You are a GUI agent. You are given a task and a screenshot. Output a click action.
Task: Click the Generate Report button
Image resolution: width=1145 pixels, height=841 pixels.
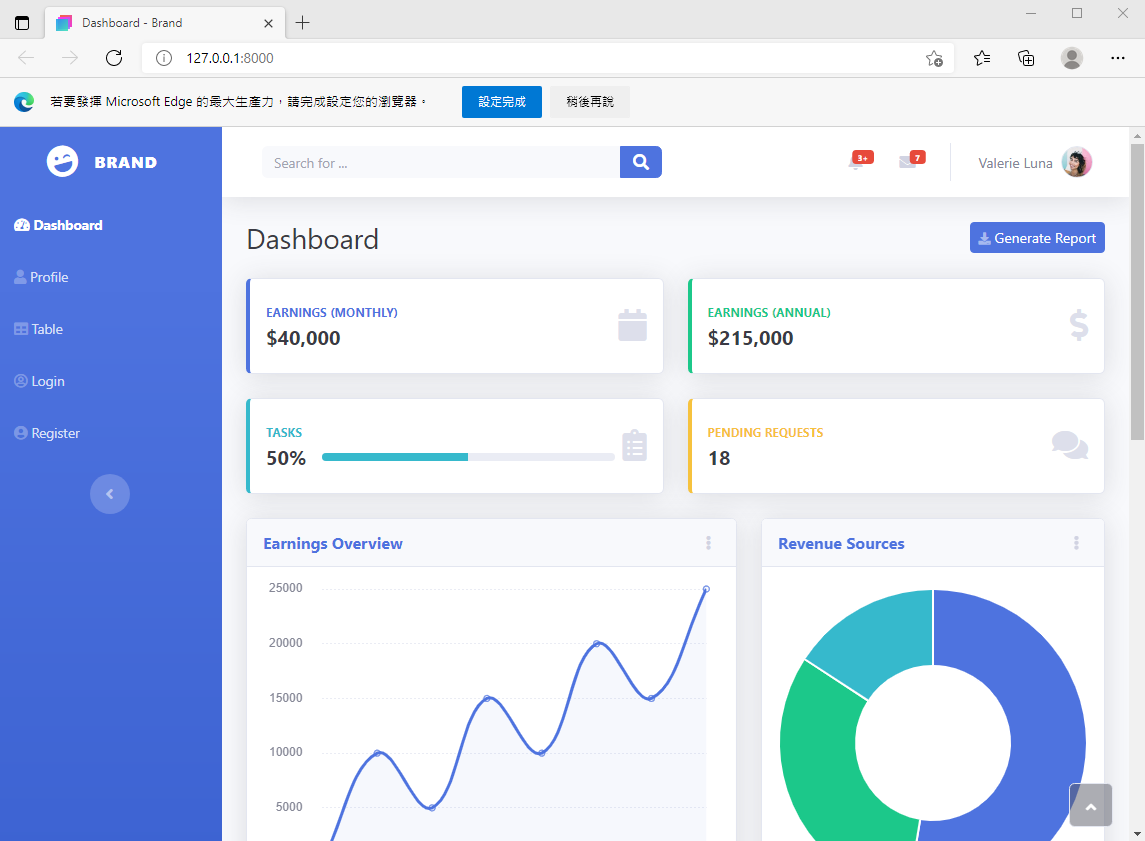coord(1037,238)
